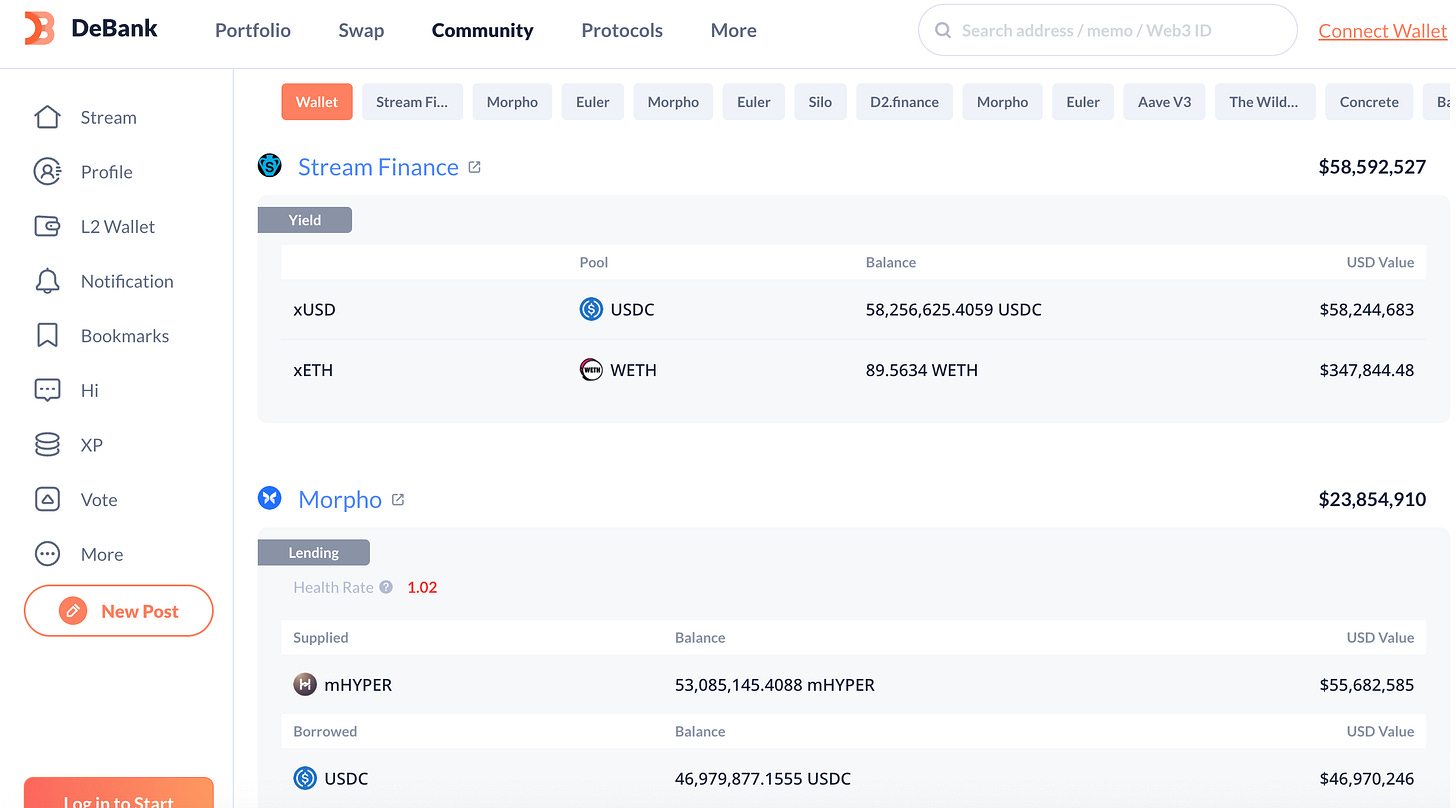Image resolution: width=1456 pixels, height=808 pixels.
Task: Open the top More menu
Action: [x=734, y=30]
